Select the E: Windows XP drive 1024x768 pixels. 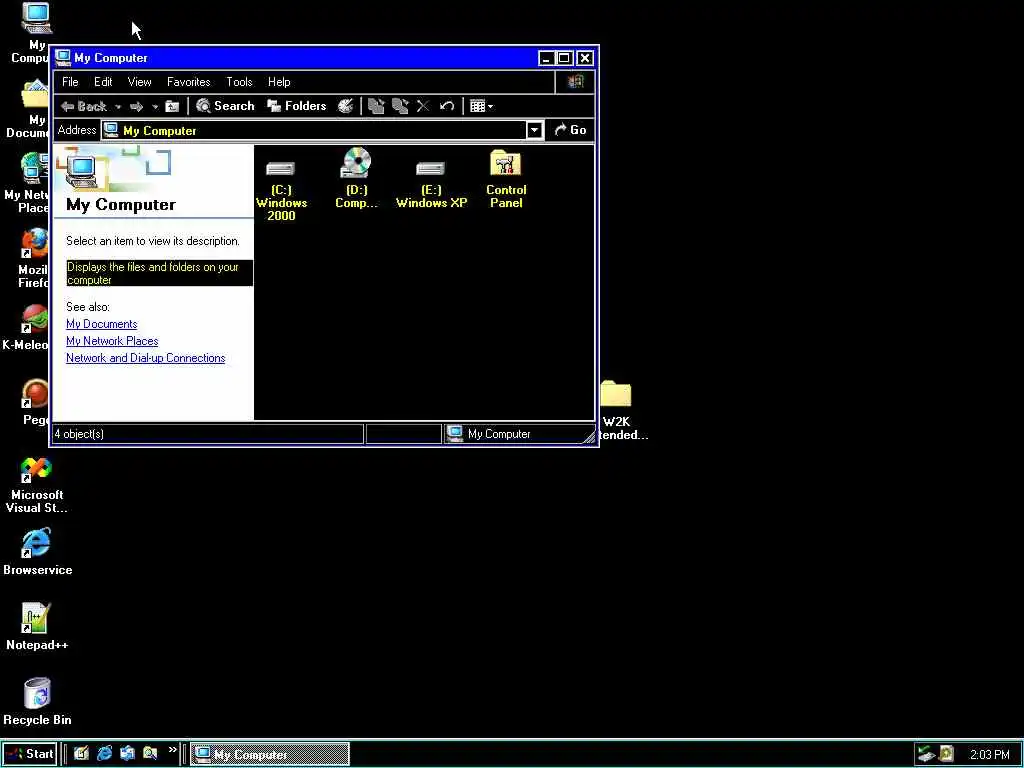431,185
